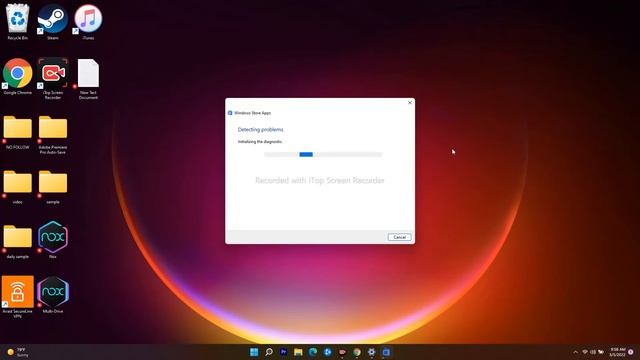Select the video folder on desktop
The height and width of the screenshot is (360, 640).
18,187
